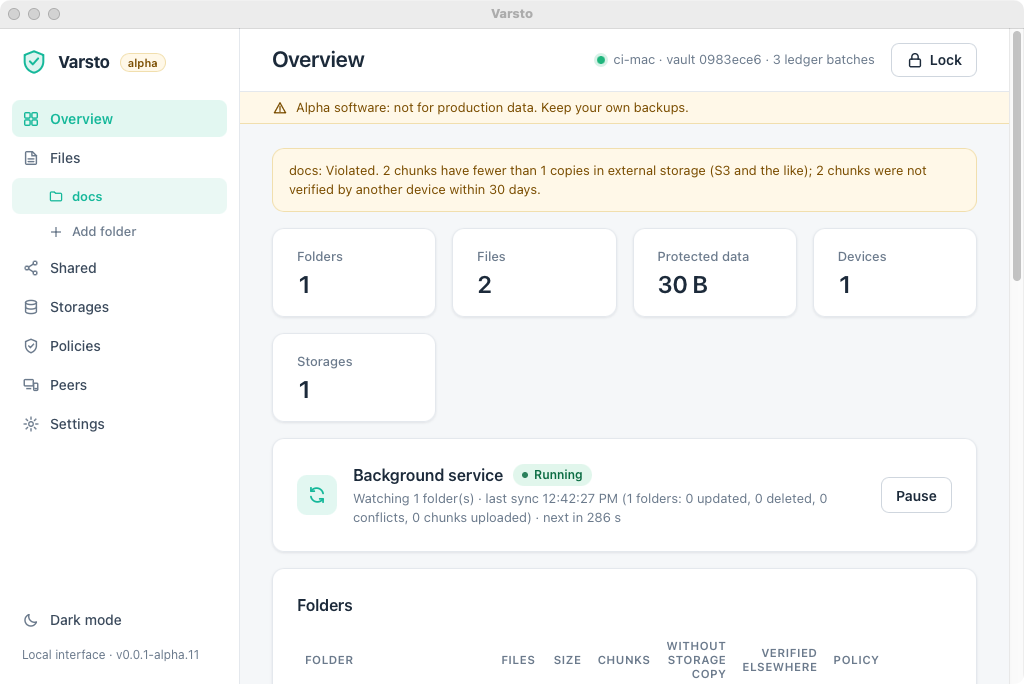Viewport: 1024px width, 684px height.
Task: Click the warning triangle in alpha banner
Action: click(280, 108)
